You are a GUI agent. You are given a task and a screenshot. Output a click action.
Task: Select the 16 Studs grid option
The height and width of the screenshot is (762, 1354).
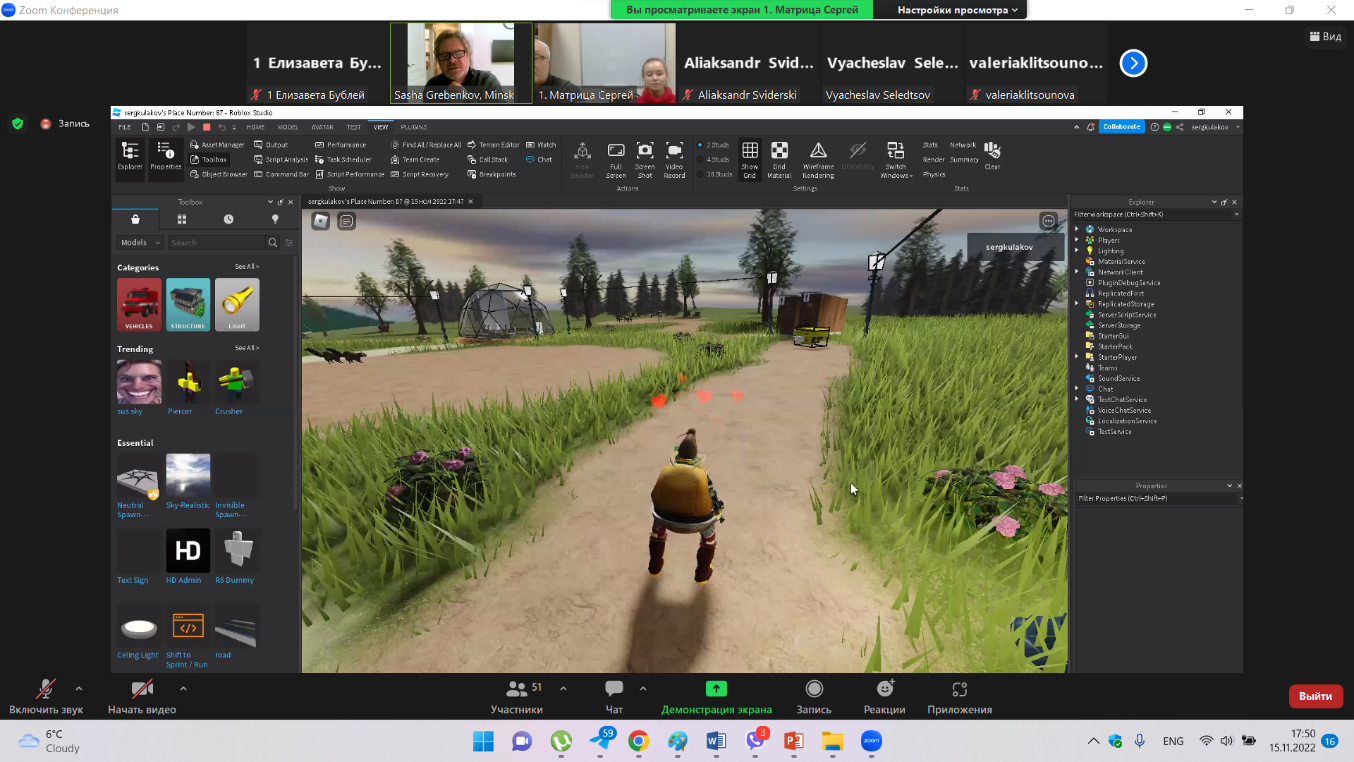[714, 174]
